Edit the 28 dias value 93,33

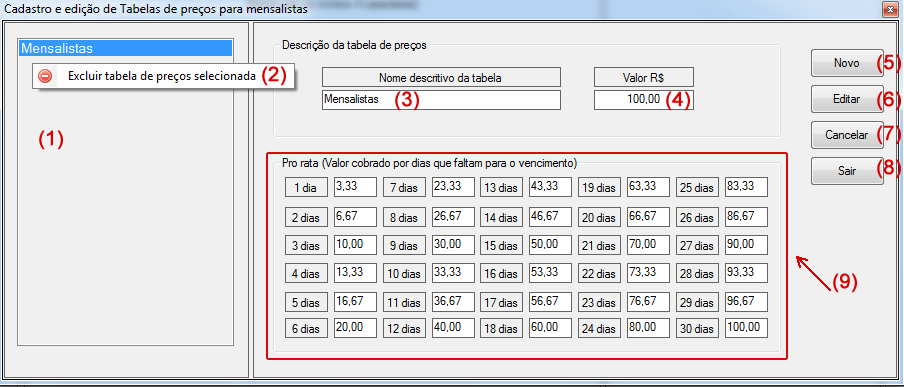(747, 273)
